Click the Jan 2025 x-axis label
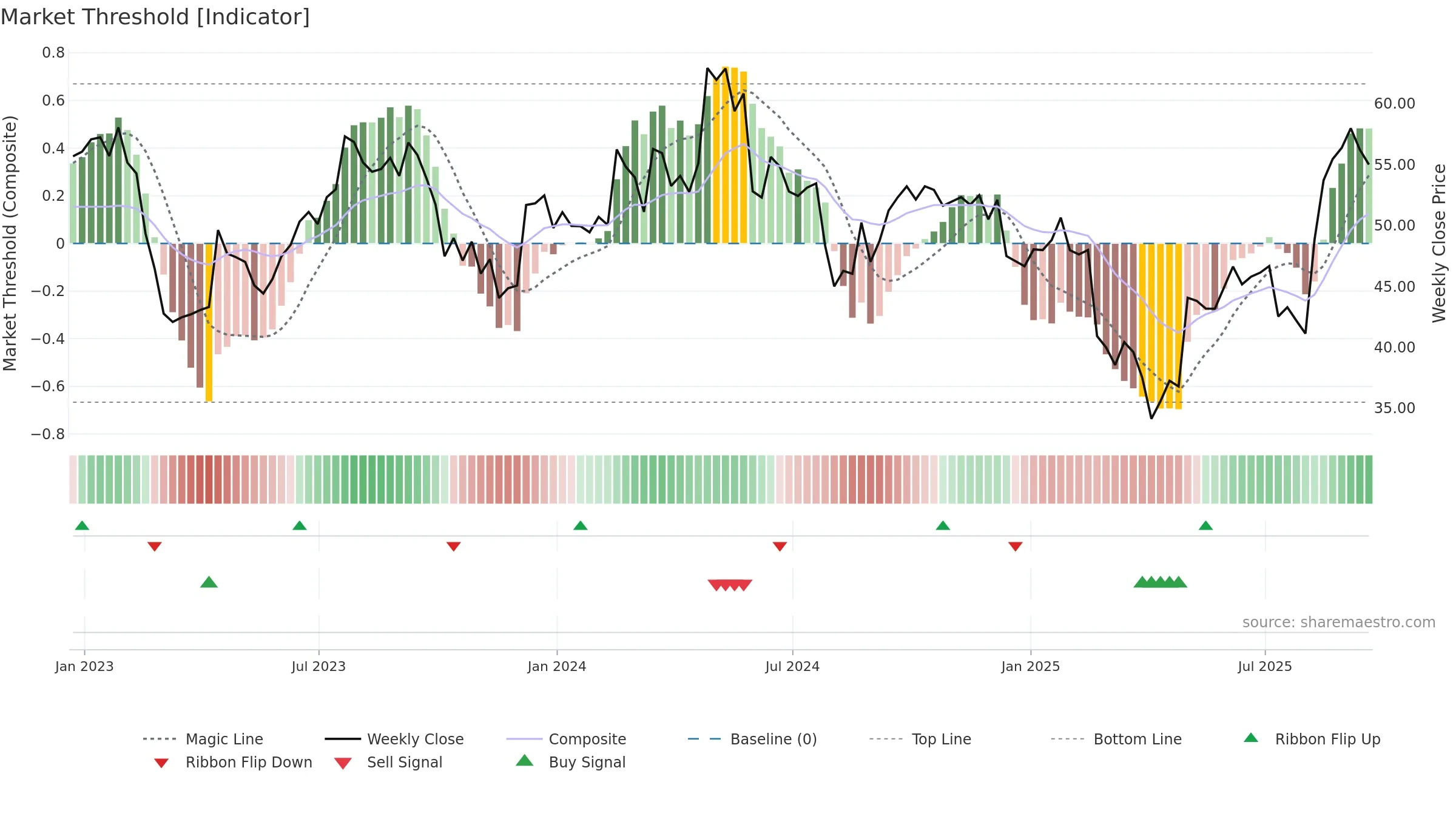1456x819 pixels. coord(1031,666)
